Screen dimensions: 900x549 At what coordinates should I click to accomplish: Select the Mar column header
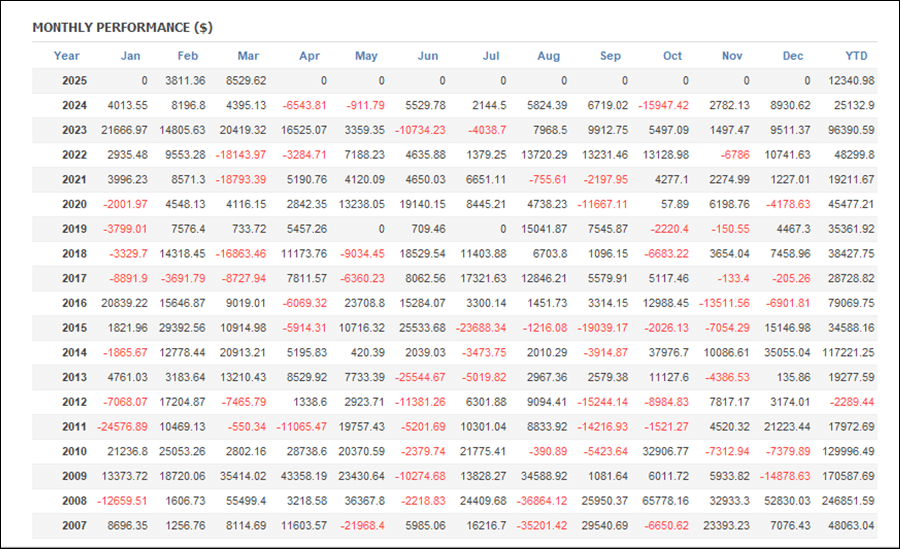(248, 56)
